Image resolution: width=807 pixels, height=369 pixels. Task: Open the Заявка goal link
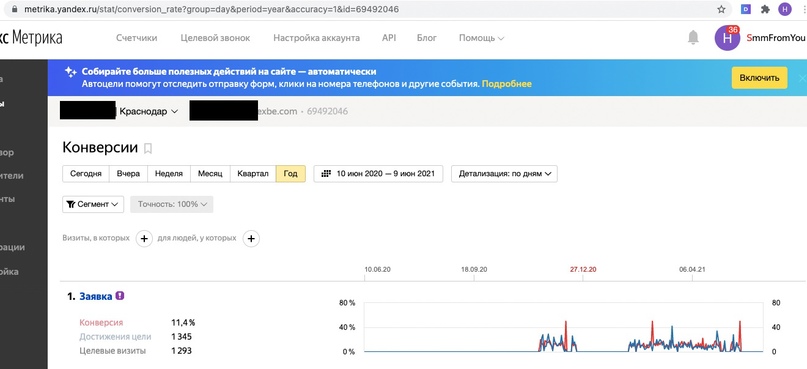[x=96, y=296]
